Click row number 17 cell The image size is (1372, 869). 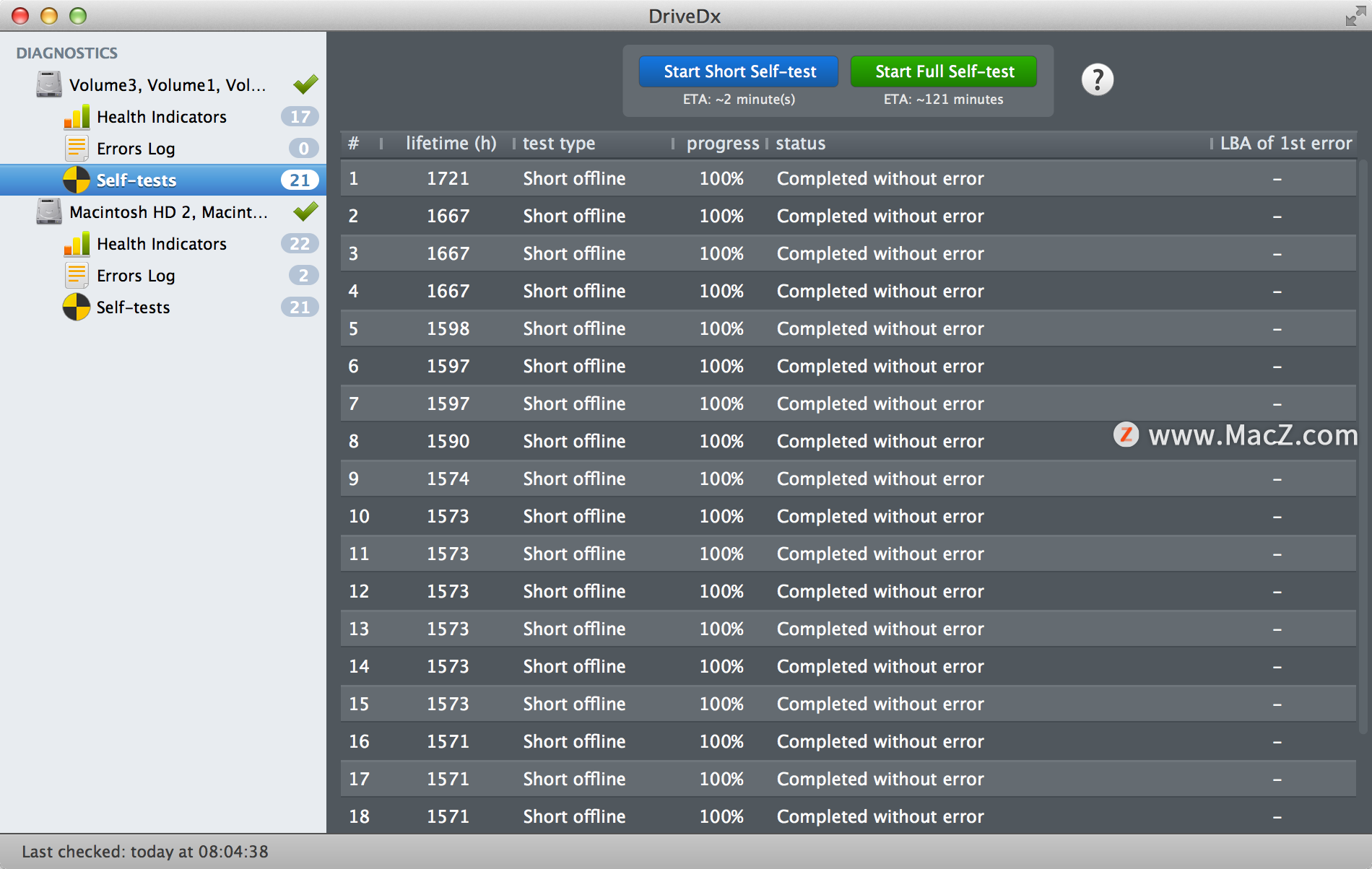pyautogui.click(x=359, y=779)
